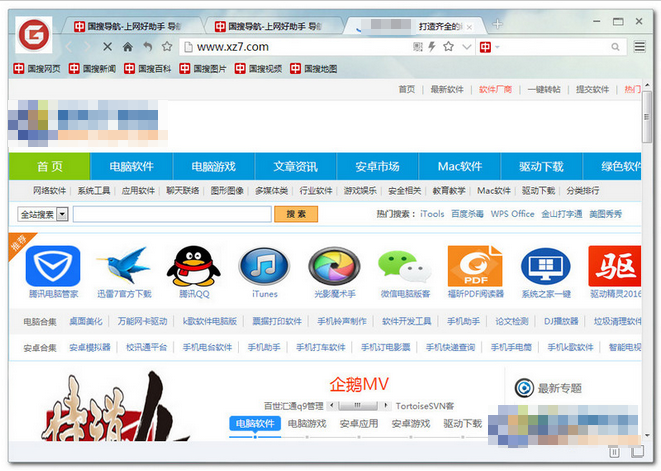Viewport: 661px width, 471px height.
Task: Click the 企鹅MV headline
Action: tap(359, 385)
